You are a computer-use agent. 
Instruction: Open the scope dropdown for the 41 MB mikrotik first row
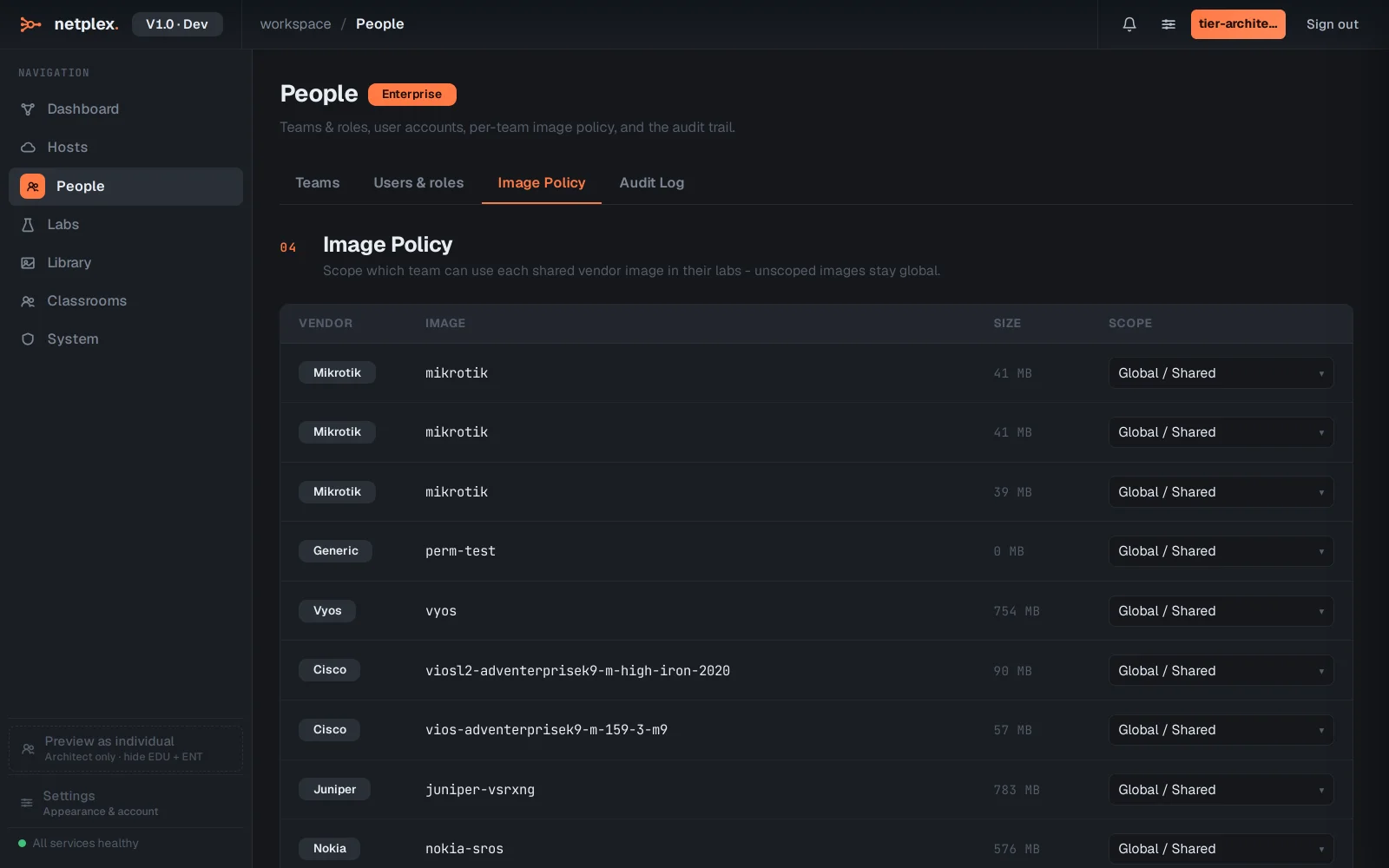pos(1221,373)
